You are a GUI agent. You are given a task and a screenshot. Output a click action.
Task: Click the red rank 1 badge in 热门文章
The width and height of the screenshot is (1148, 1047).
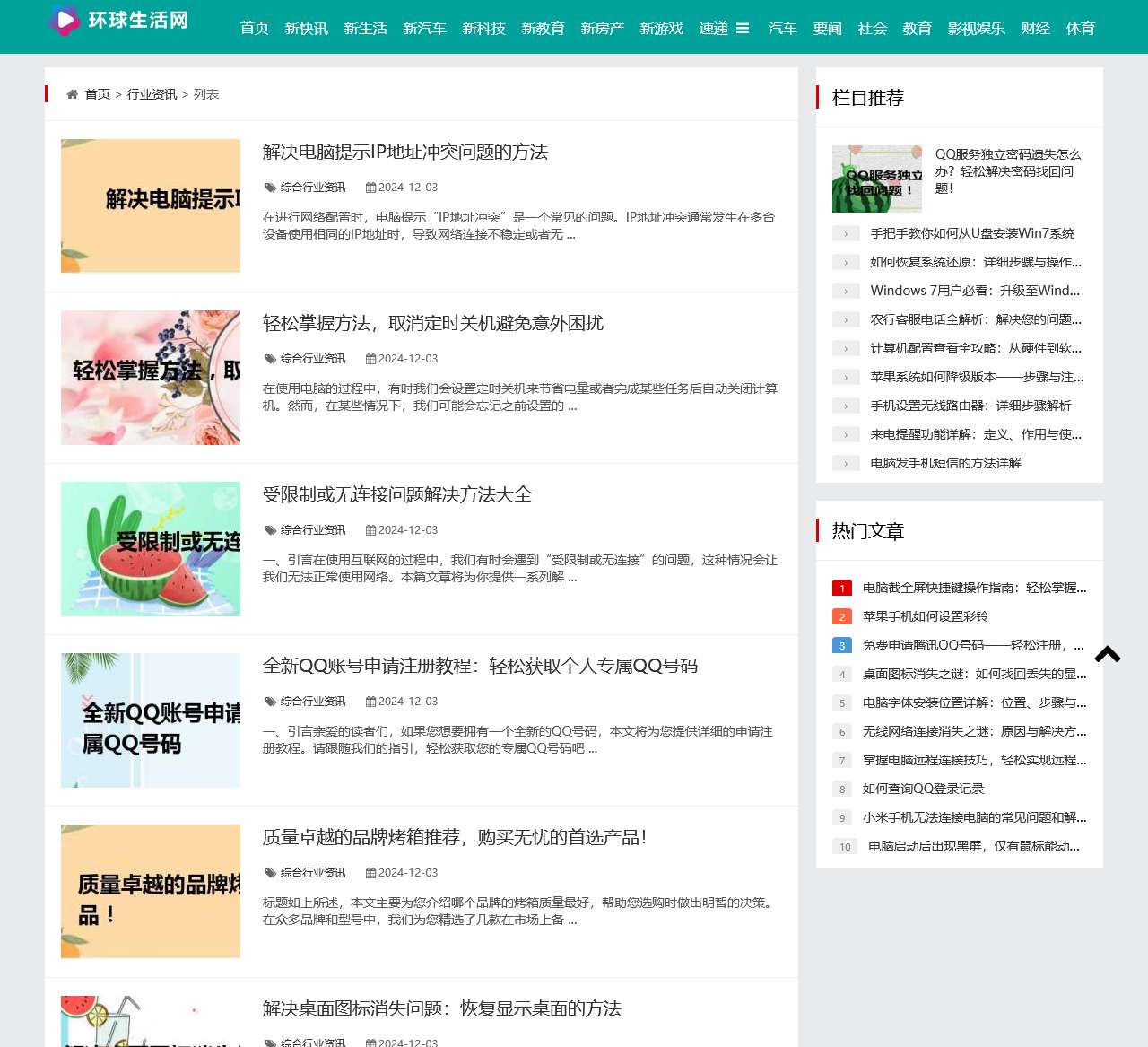pyautogui.click(x=842, y=588)
